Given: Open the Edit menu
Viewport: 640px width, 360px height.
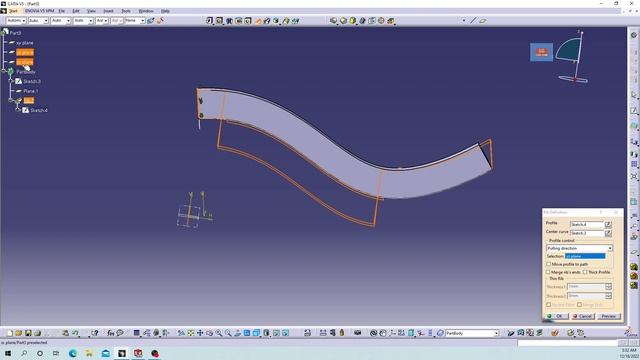Looking at the screenshot, I should (76, 11).
